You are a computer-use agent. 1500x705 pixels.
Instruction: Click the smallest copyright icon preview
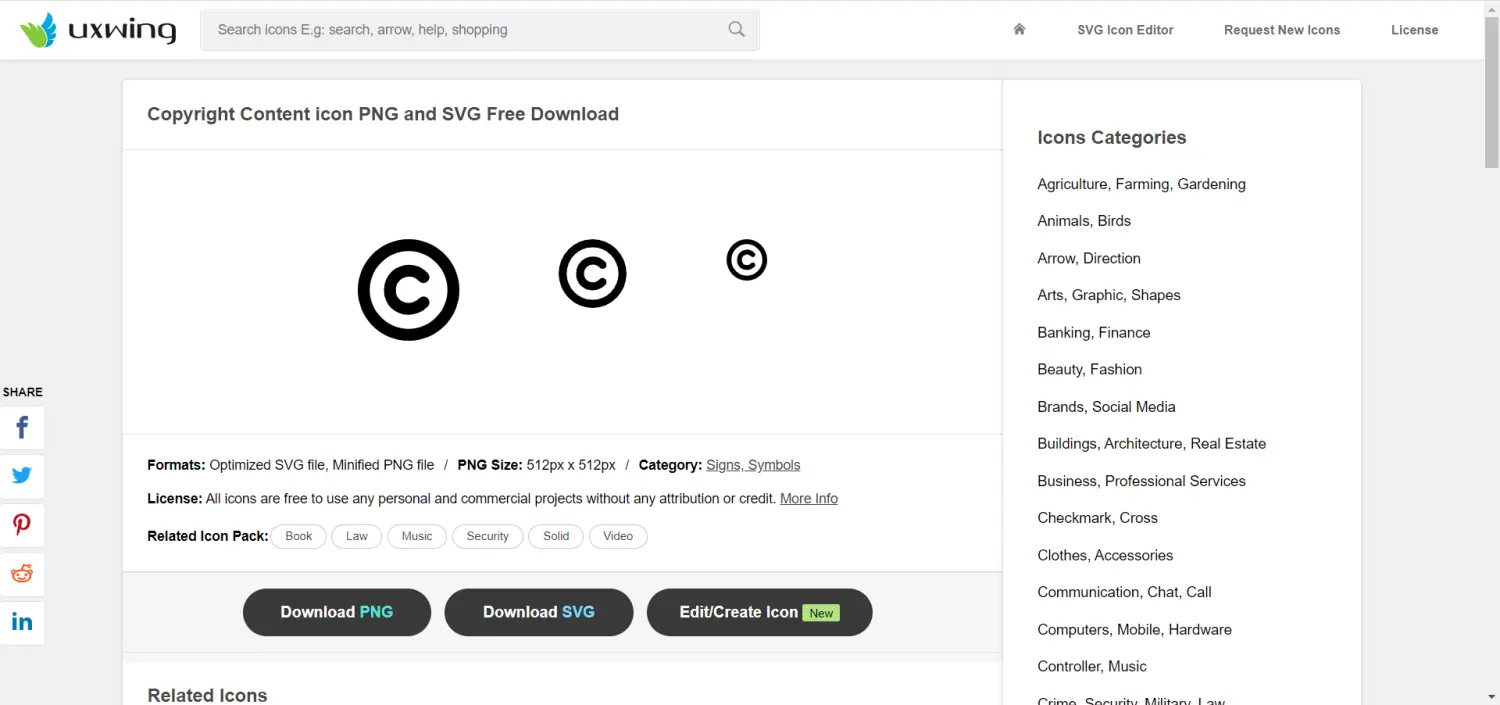click(x=746, y=260)
